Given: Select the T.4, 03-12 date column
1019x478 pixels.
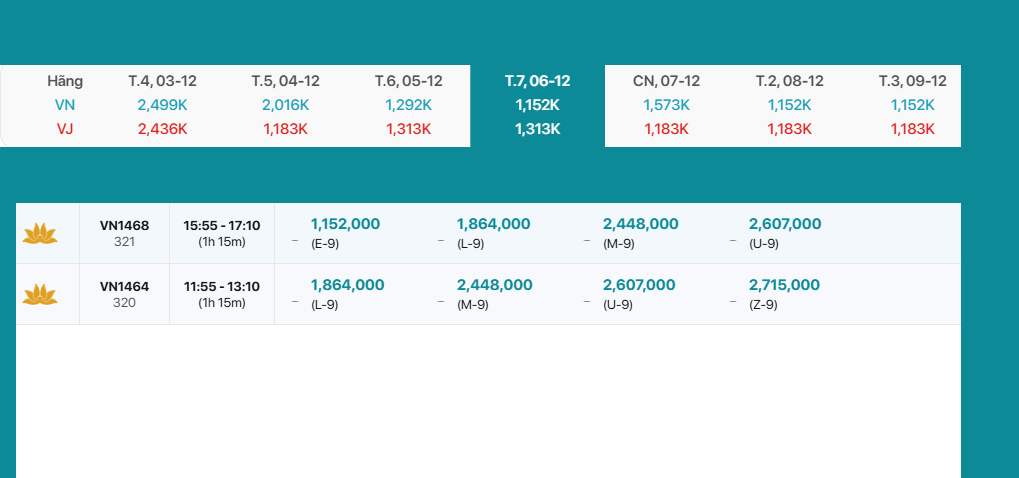Looking at the screenshot, I should tap(162, 81).
